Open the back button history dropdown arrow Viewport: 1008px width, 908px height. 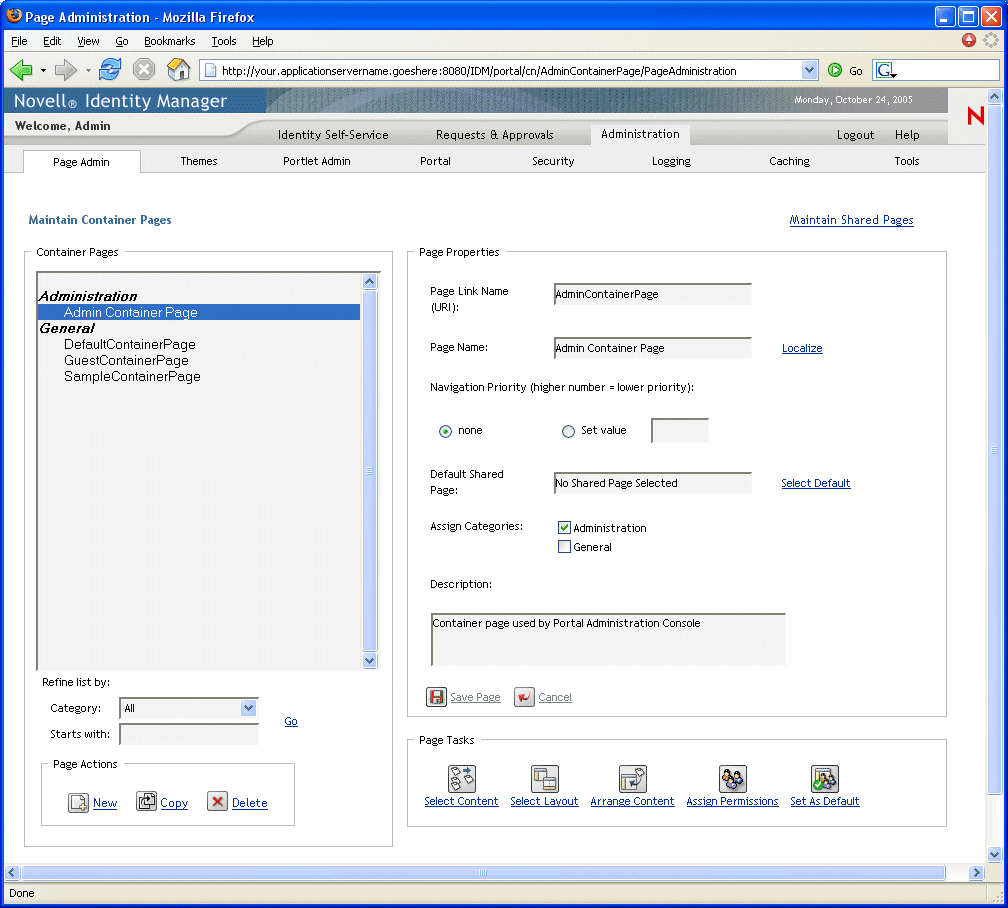(44, 70)
